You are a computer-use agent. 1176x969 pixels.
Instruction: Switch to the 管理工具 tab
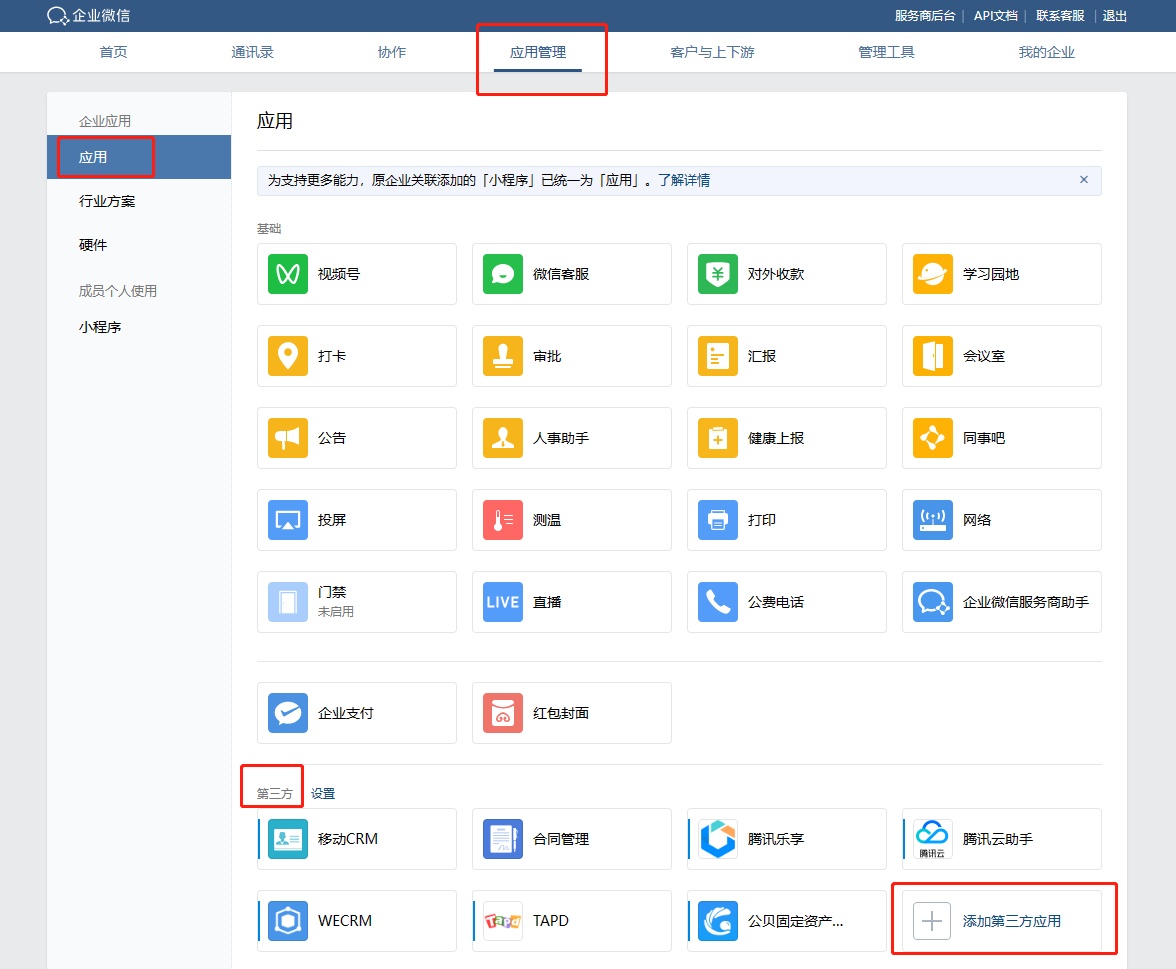pyautogui.click(x=886, y=52)
